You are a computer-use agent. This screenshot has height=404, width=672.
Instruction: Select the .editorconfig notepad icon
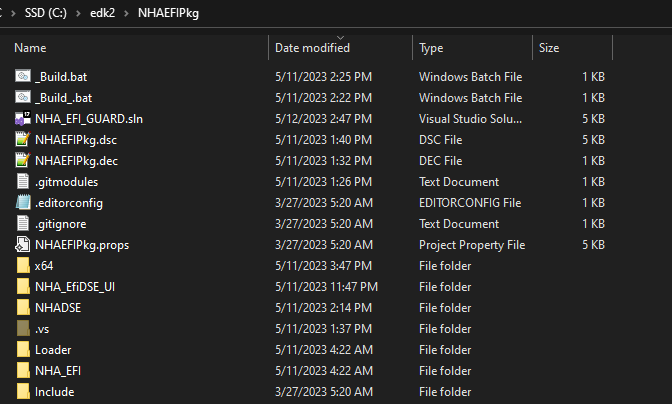(x=23, y=202)
